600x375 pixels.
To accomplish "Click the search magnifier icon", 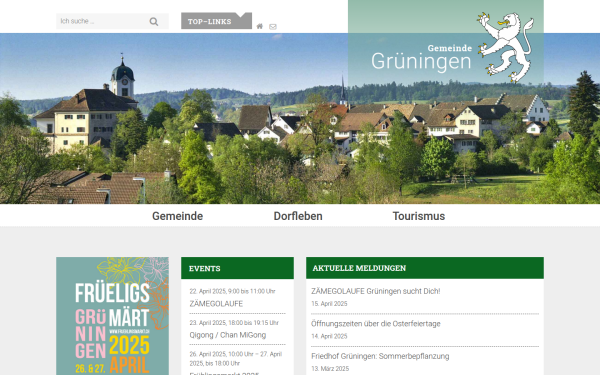I will [154, 21].
